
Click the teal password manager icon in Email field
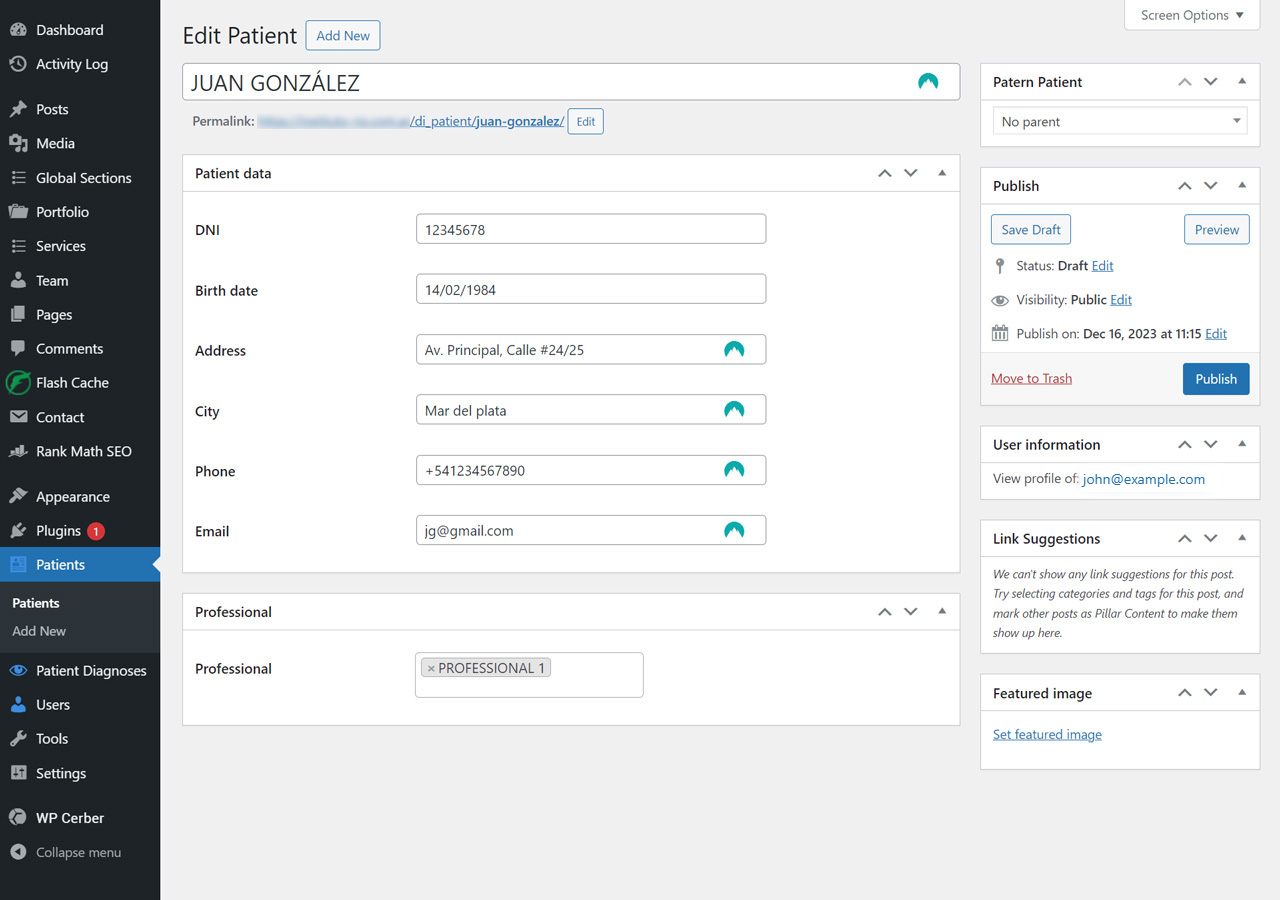(x=734, y=530)
